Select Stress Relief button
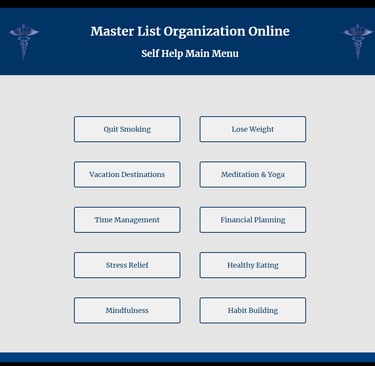 127,265
